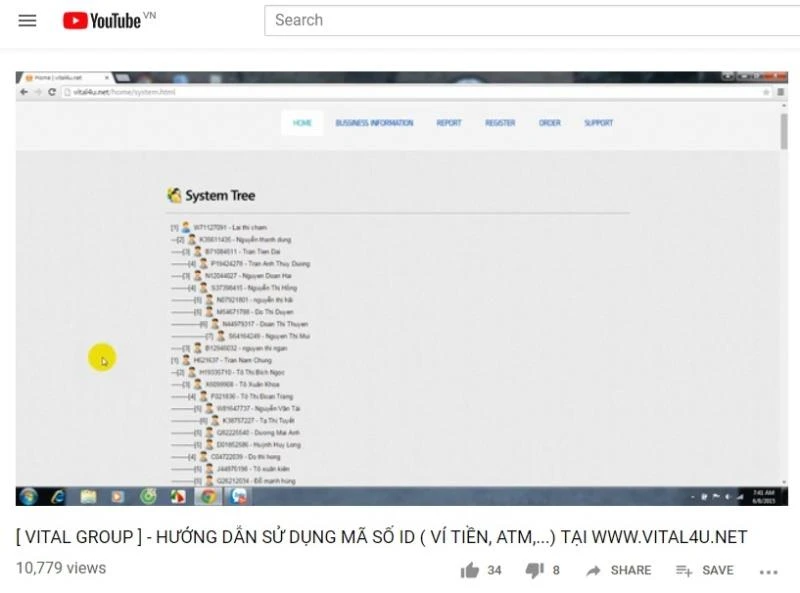800x593 pixels.
Task: Select the Nguyễn Thi Hồng tree node
Action: 254,288
